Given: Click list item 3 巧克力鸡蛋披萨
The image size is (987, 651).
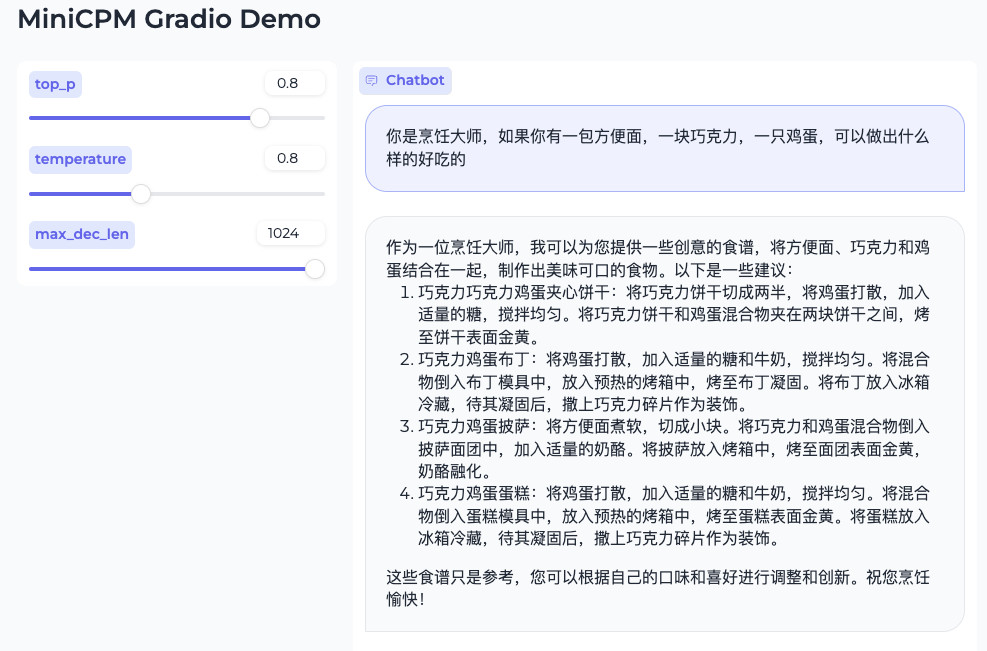Looking at the screenshot, I should tap(665, 449).
